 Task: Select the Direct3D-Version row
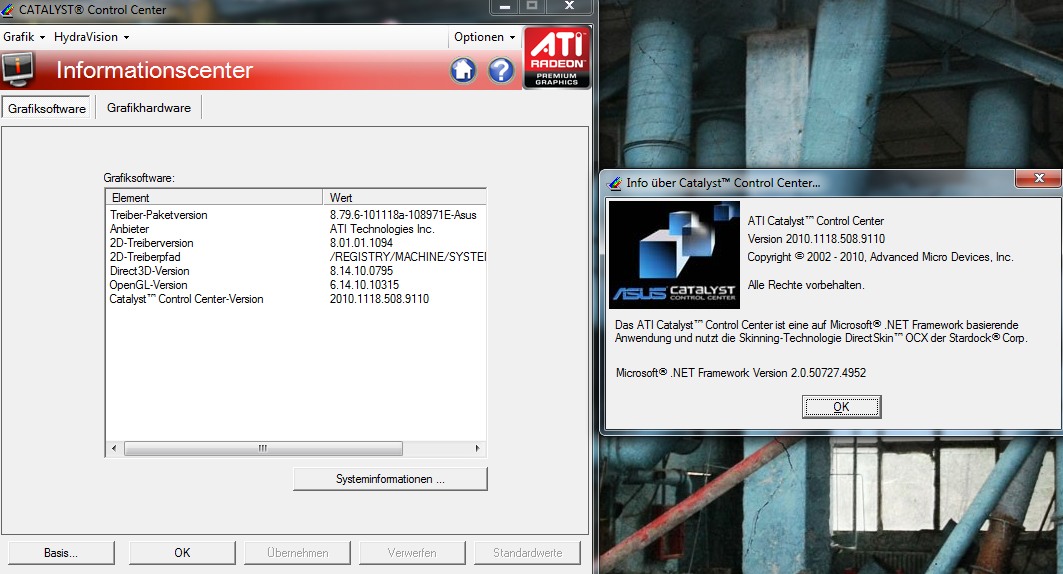tap(296, 270)
